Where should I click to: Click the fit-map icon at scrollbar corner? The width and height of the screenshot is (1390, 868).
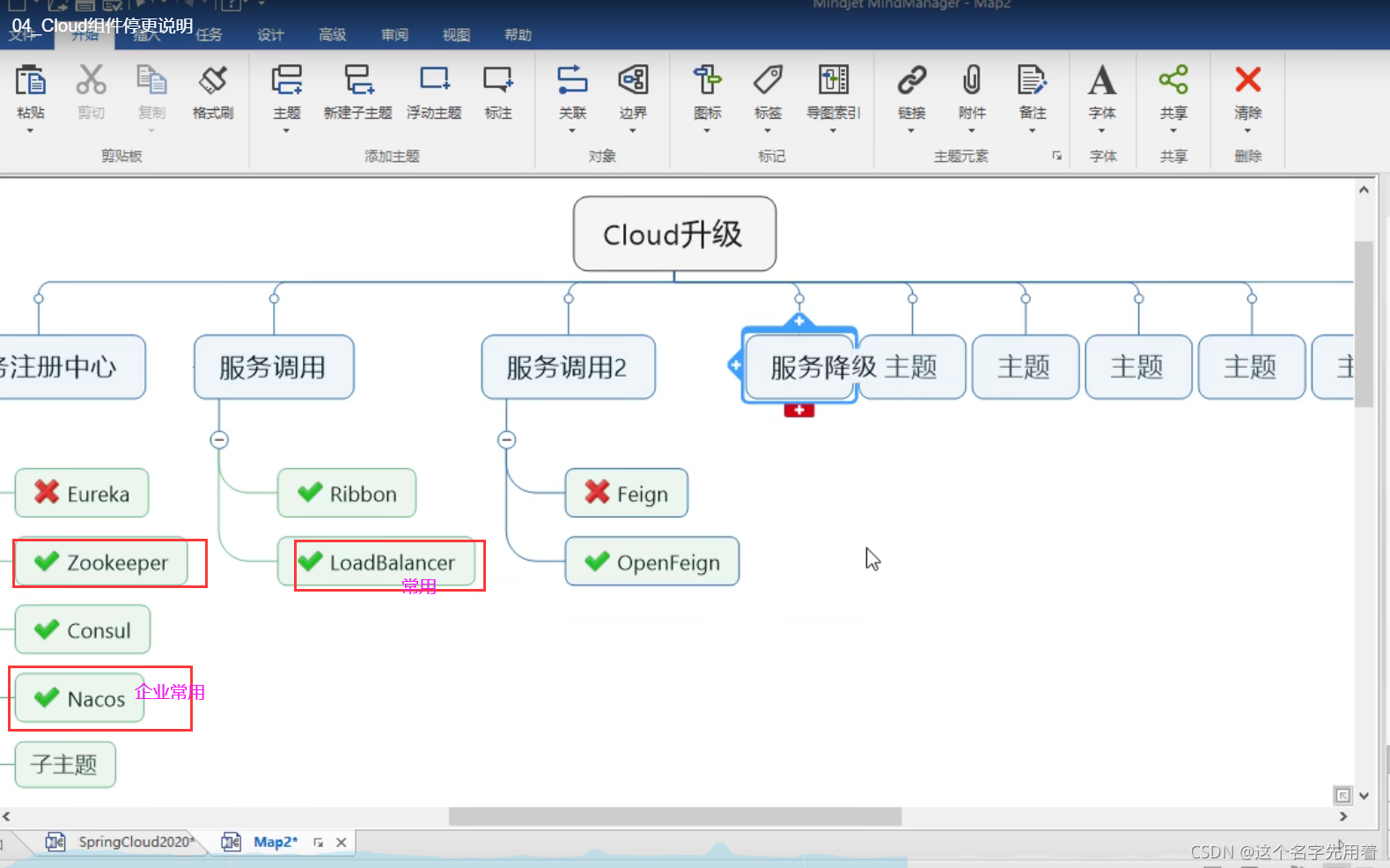(x=1342, y=796)
